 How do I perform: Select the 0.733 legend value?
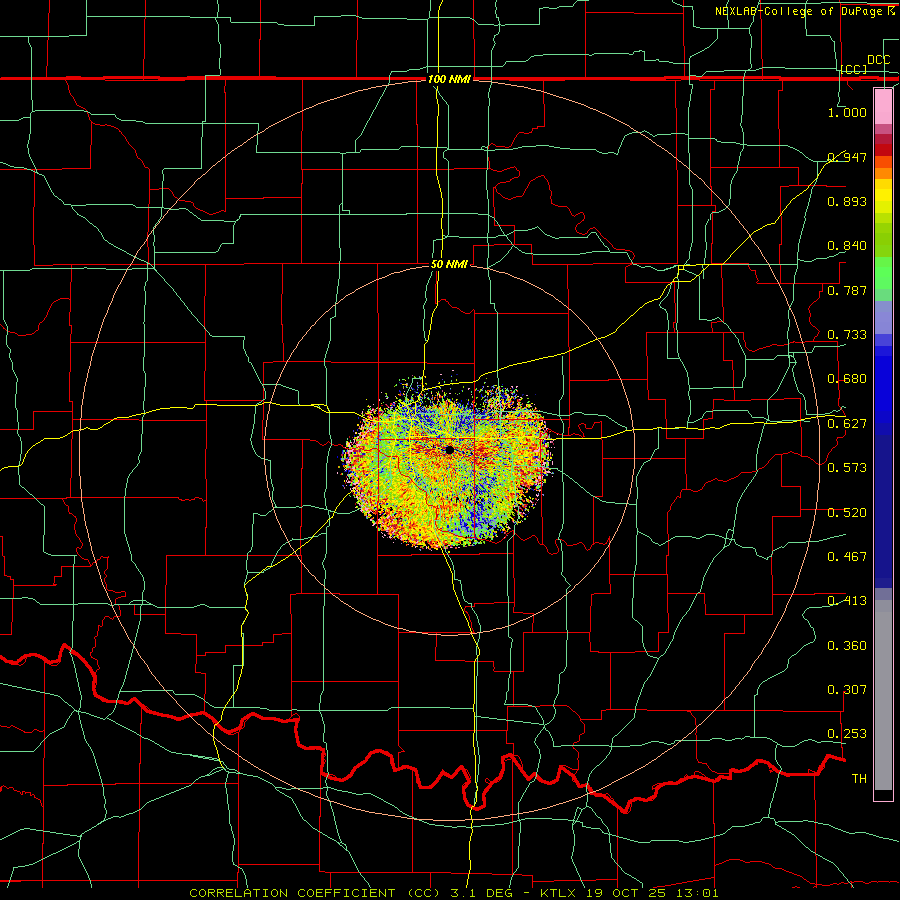pyautogui.click(x=847, y=335)
